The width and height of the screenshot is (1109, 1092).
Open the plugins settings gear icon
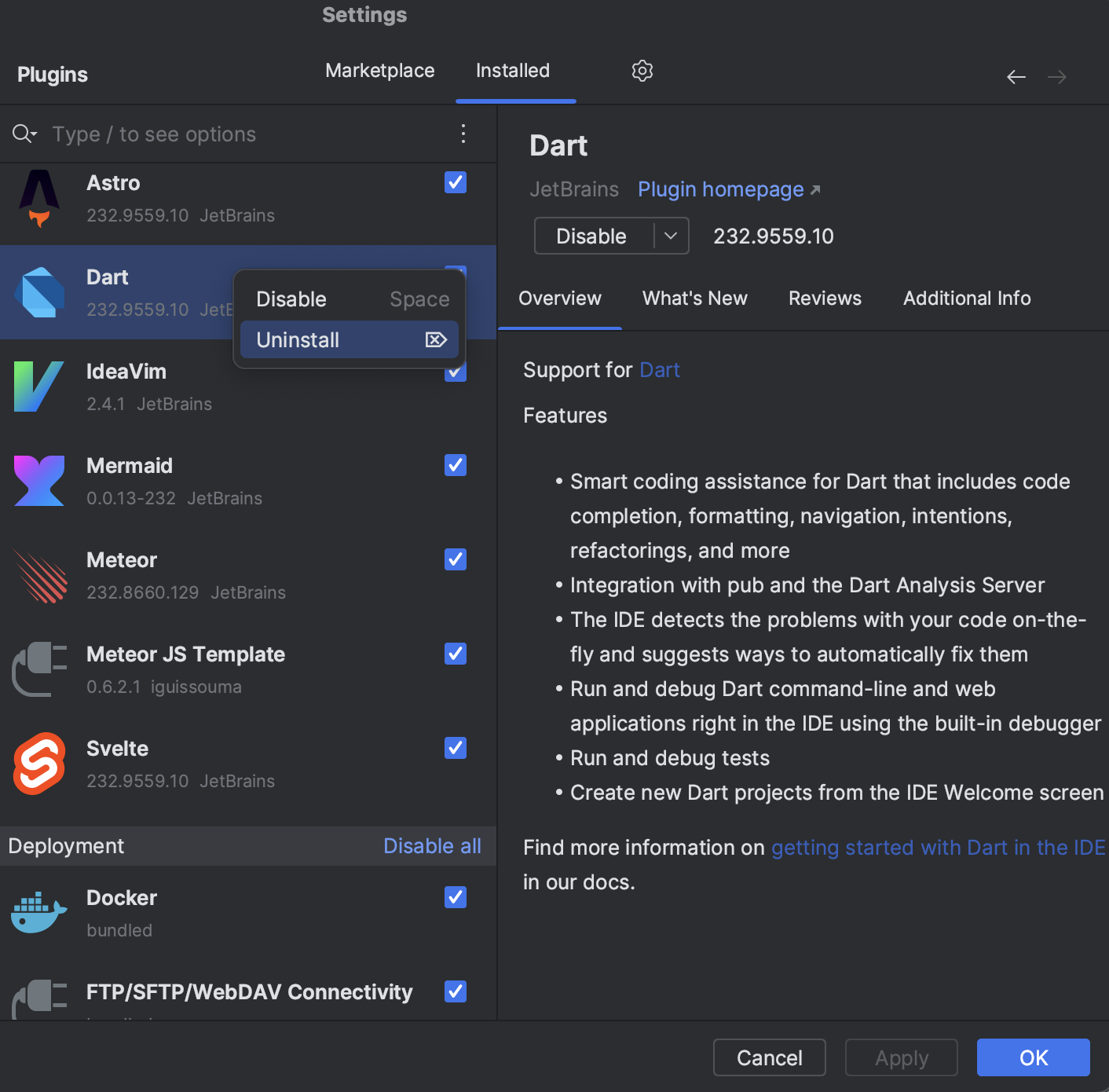tap(642, 71)
